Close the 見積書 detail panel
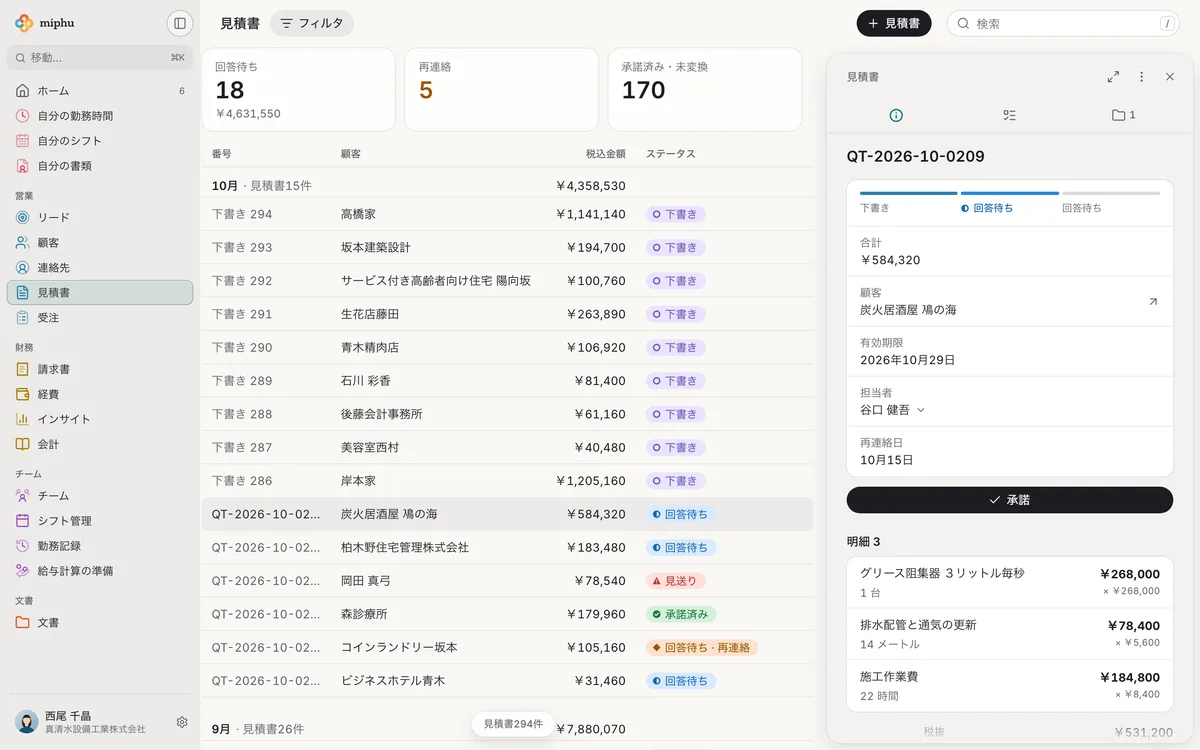 click(1170, 76)
